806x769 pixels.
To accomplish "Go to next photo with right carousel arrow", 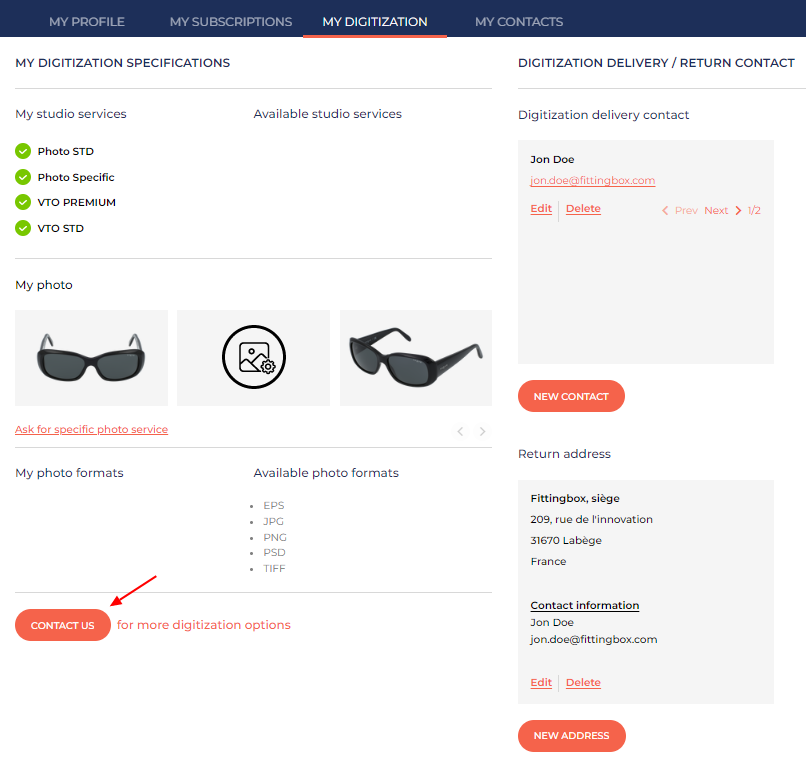I will [483, 431].
